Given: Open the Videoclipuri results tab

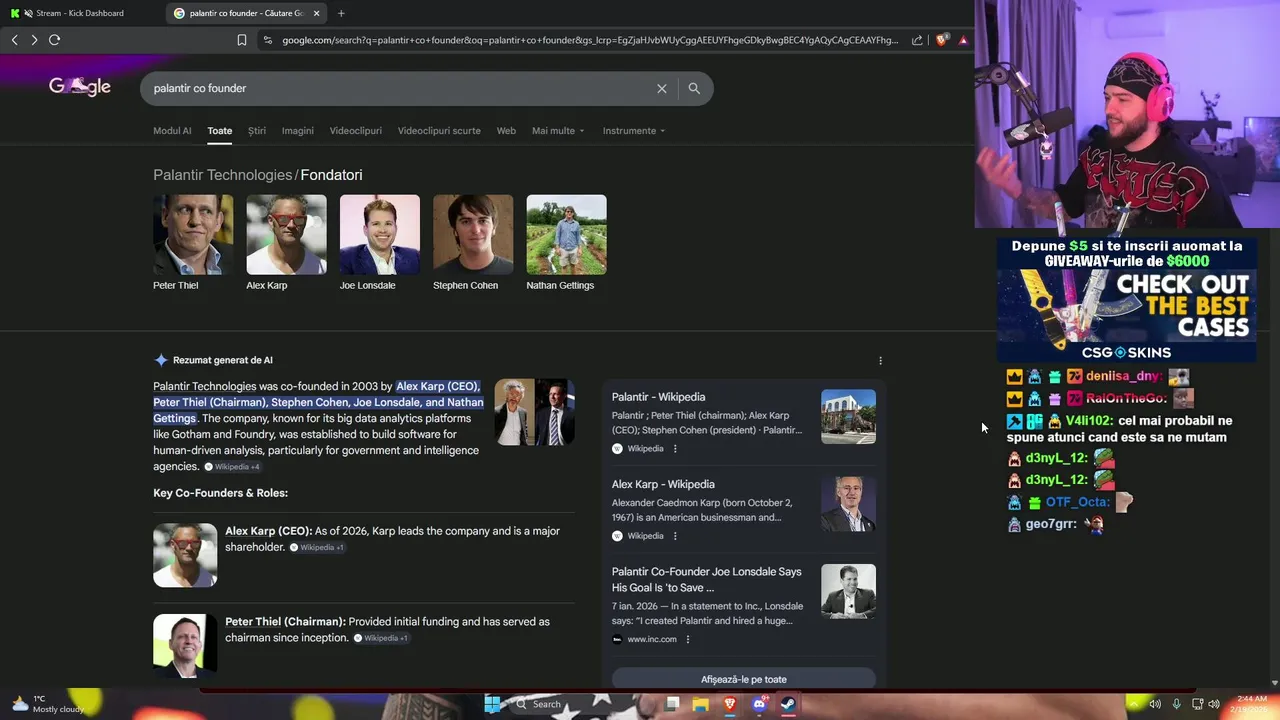Looking at the screenshot, I should point(356,131).
